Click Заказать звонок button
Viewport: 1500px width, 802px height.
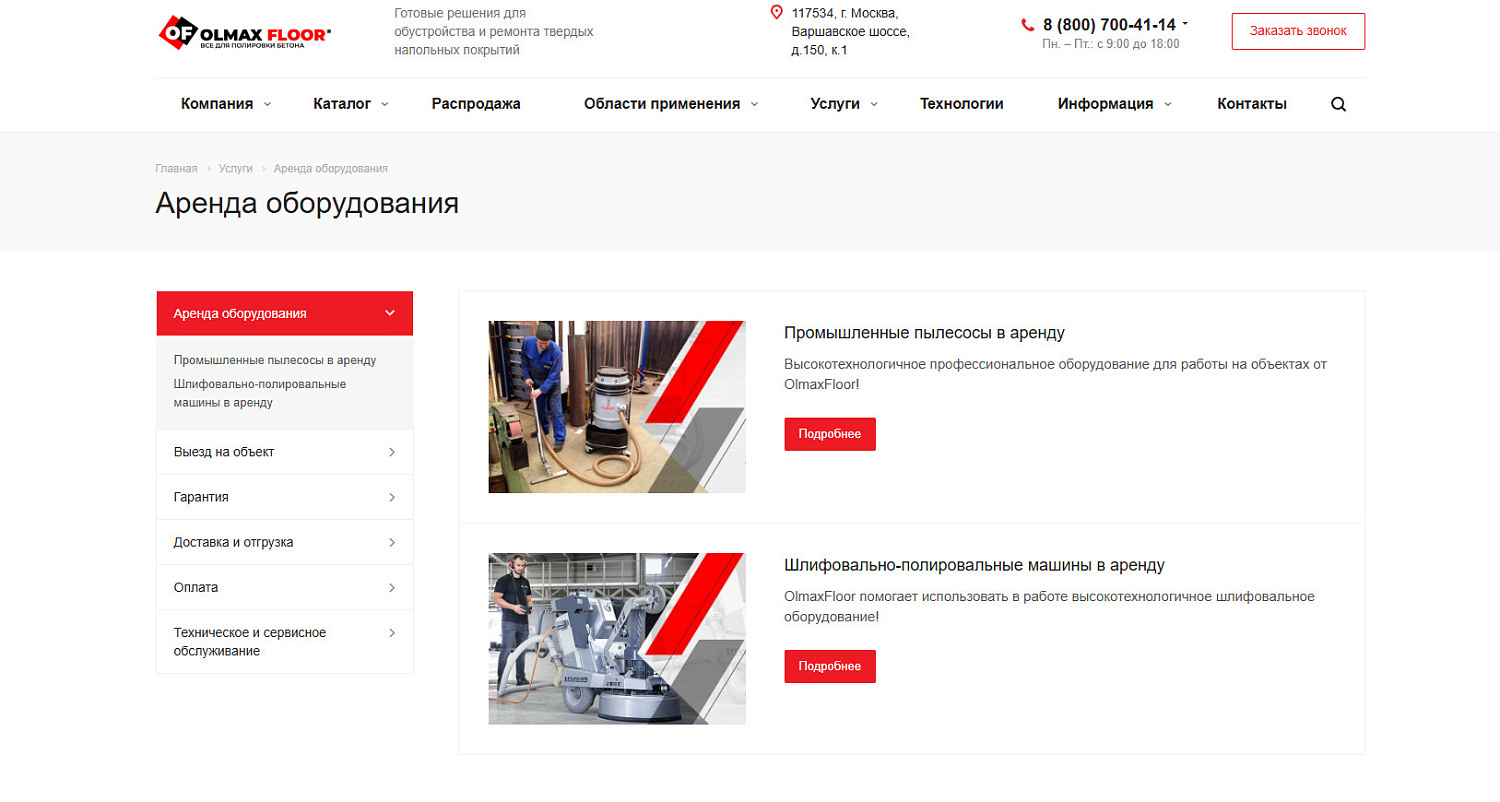pos(1297,31)
